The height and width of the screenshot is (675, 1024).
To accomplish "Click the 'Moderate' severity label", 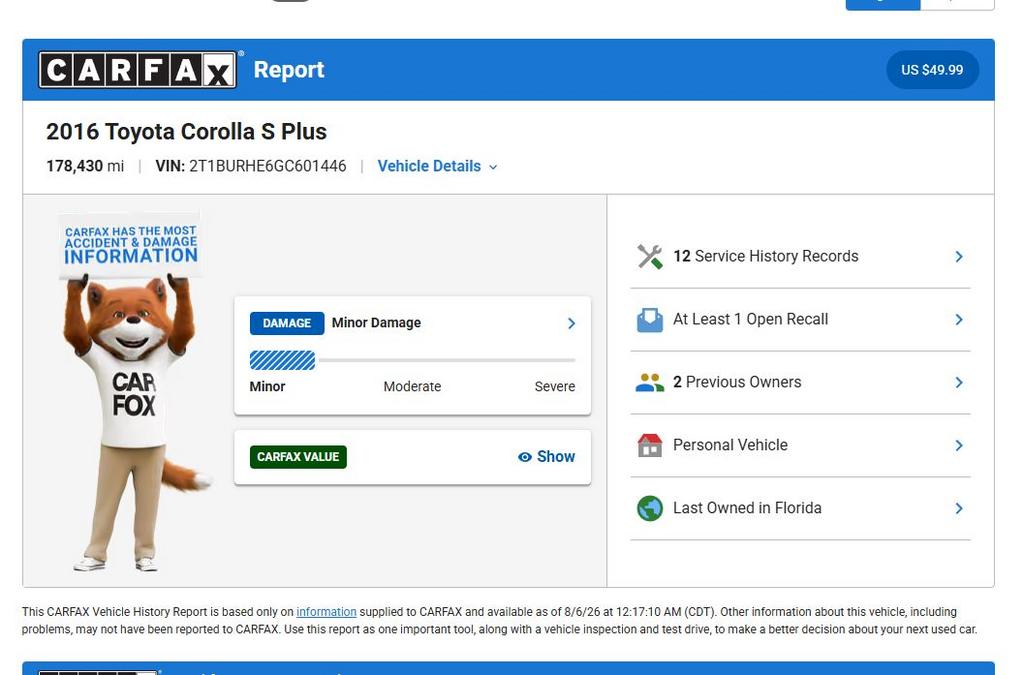I will pyautogui.click(x=412, y=386).
